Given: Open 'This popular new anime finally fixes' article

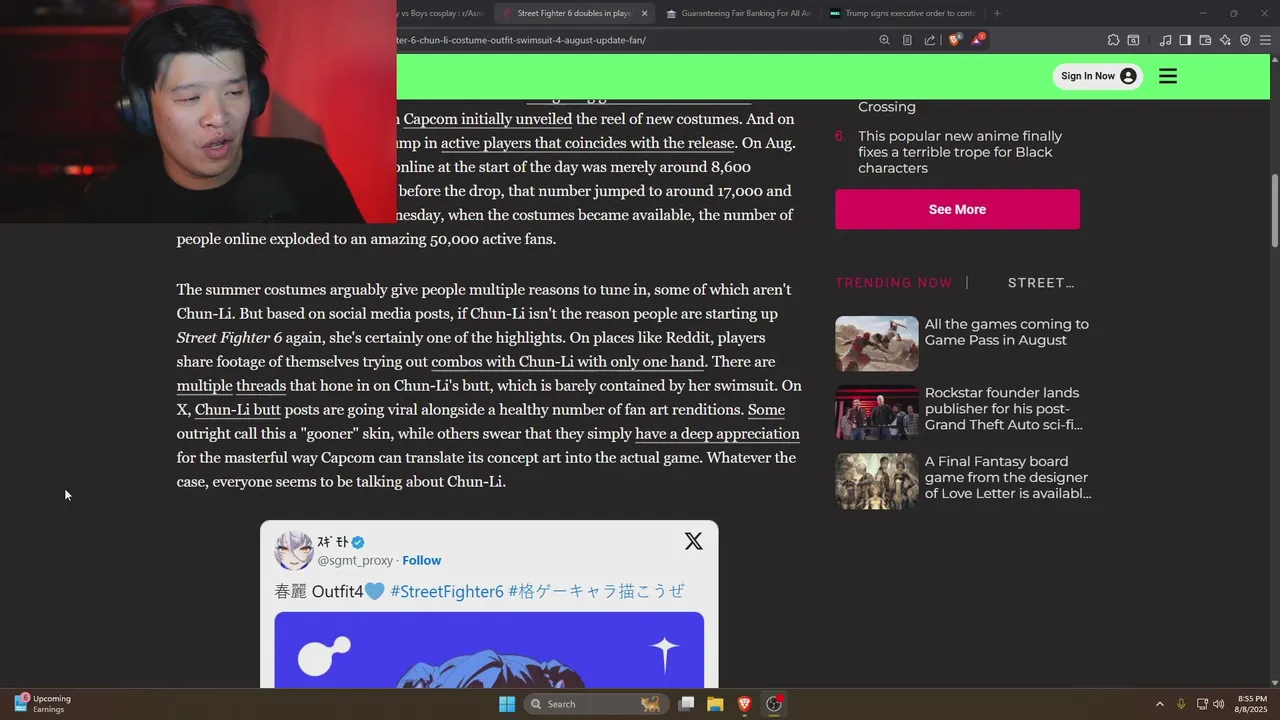Looking at the screenshot, I should point(959,152).
